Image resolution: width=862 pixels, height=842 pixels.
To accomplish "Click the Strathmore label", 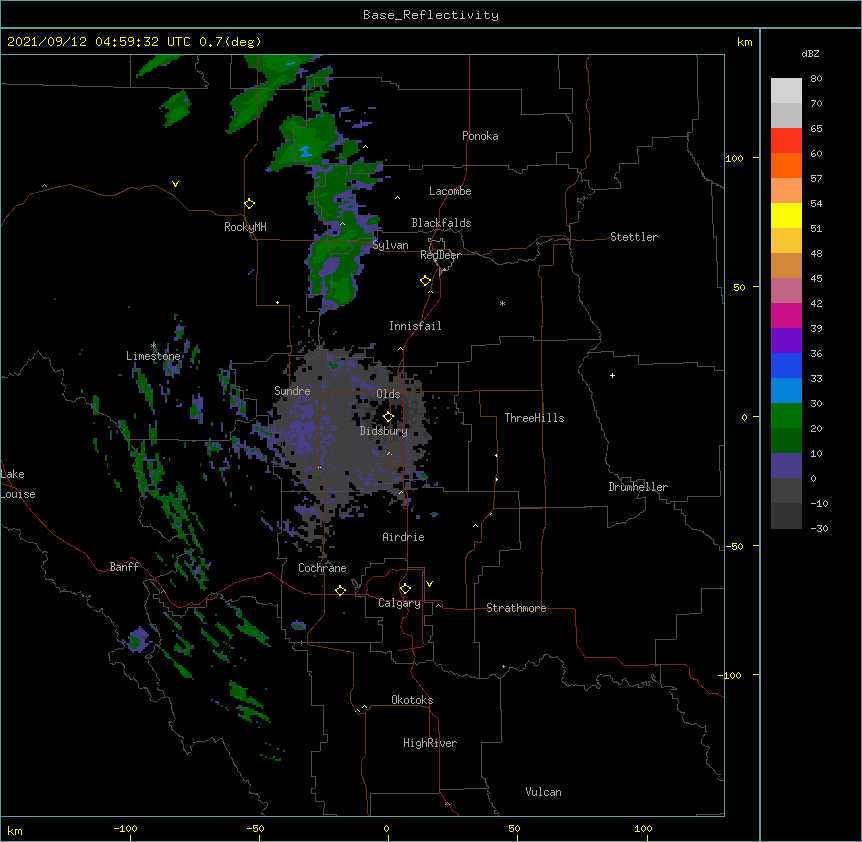I will pos(516,608).
